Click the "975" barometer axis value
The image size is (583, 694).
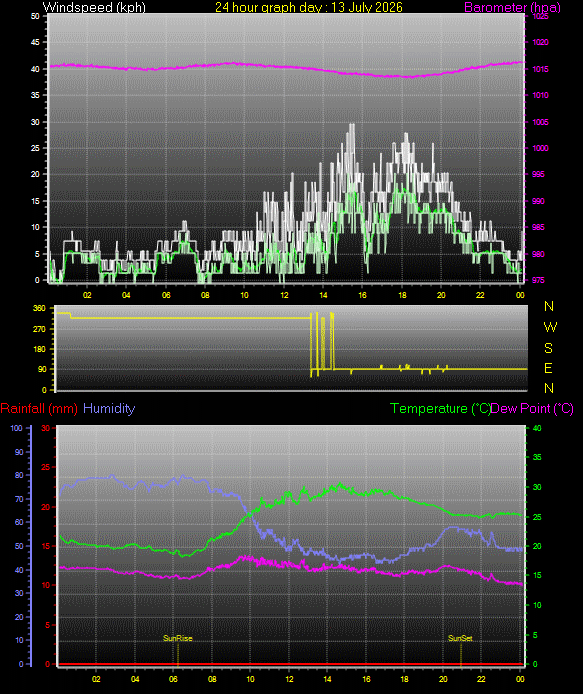pyautogui.click(x=538, y=280)
